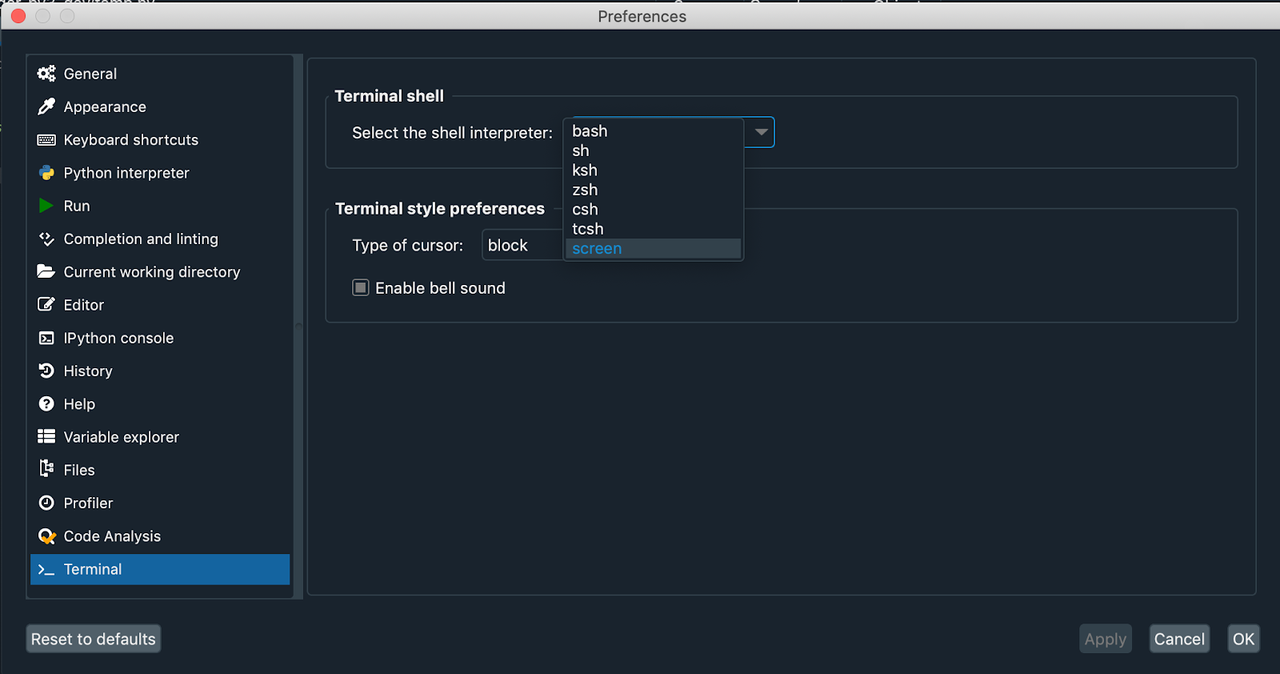Click the sidebar vertical scrollbar
This screenshot has height=674, width=1280.
click(x=297, y=325)
